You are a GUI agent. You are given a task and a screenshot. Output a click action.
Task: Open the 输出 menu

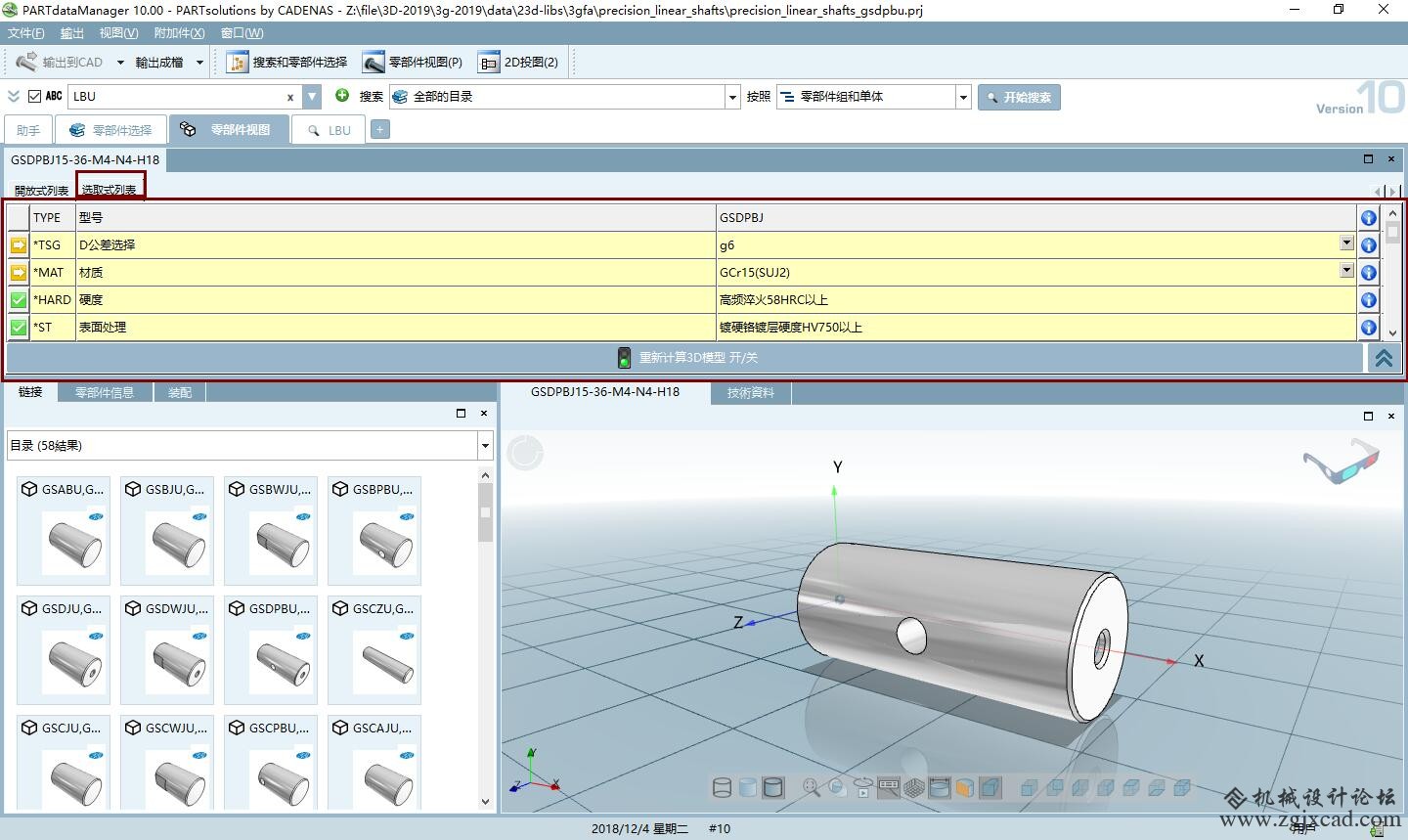pyautogui.click(x=72, y=33)
